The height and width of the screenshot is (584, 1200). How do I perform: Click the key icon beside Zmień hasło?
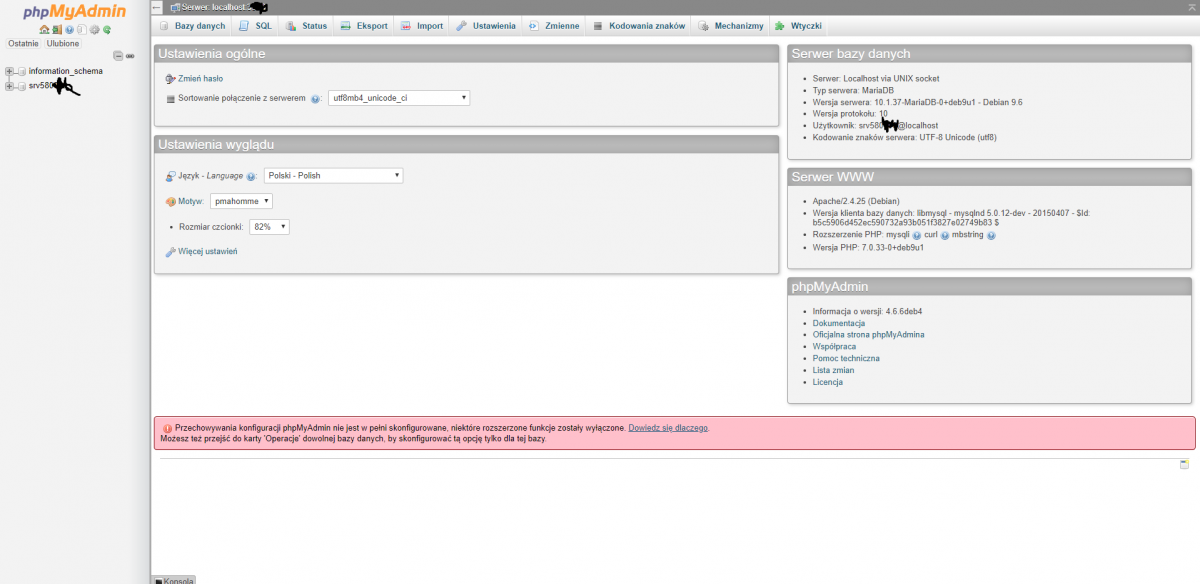pos(170,78)
